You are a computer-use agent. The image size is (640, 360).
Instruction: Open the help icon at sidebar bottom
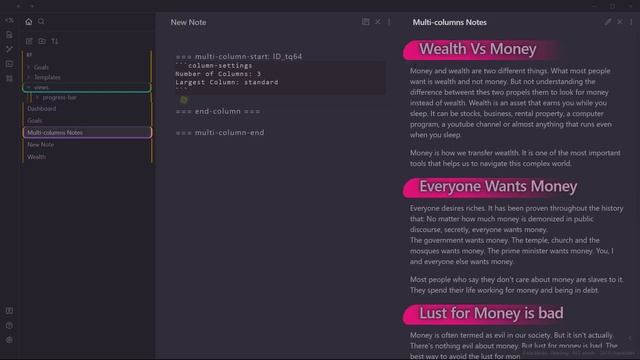[x=9, y=325]
